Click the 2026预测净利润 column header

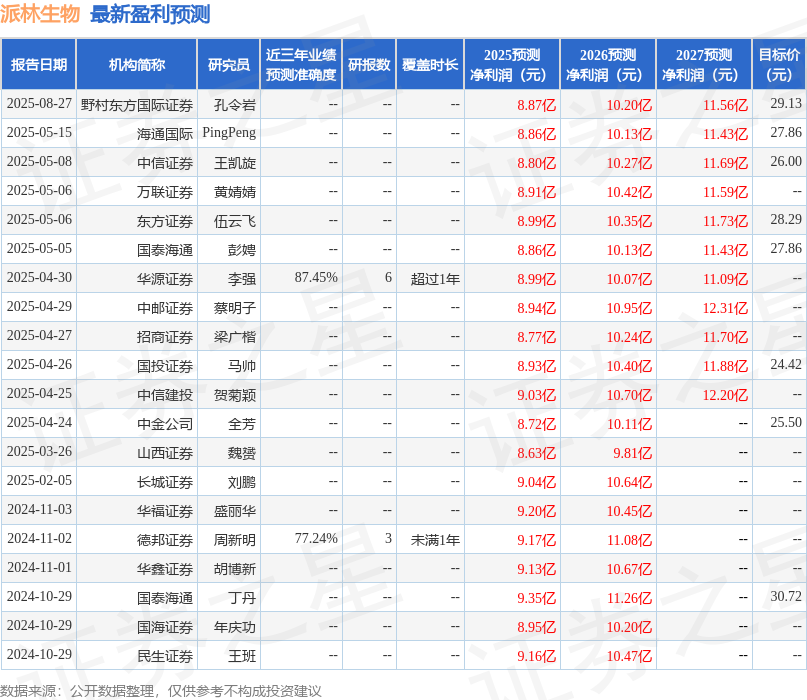point(608,64)
